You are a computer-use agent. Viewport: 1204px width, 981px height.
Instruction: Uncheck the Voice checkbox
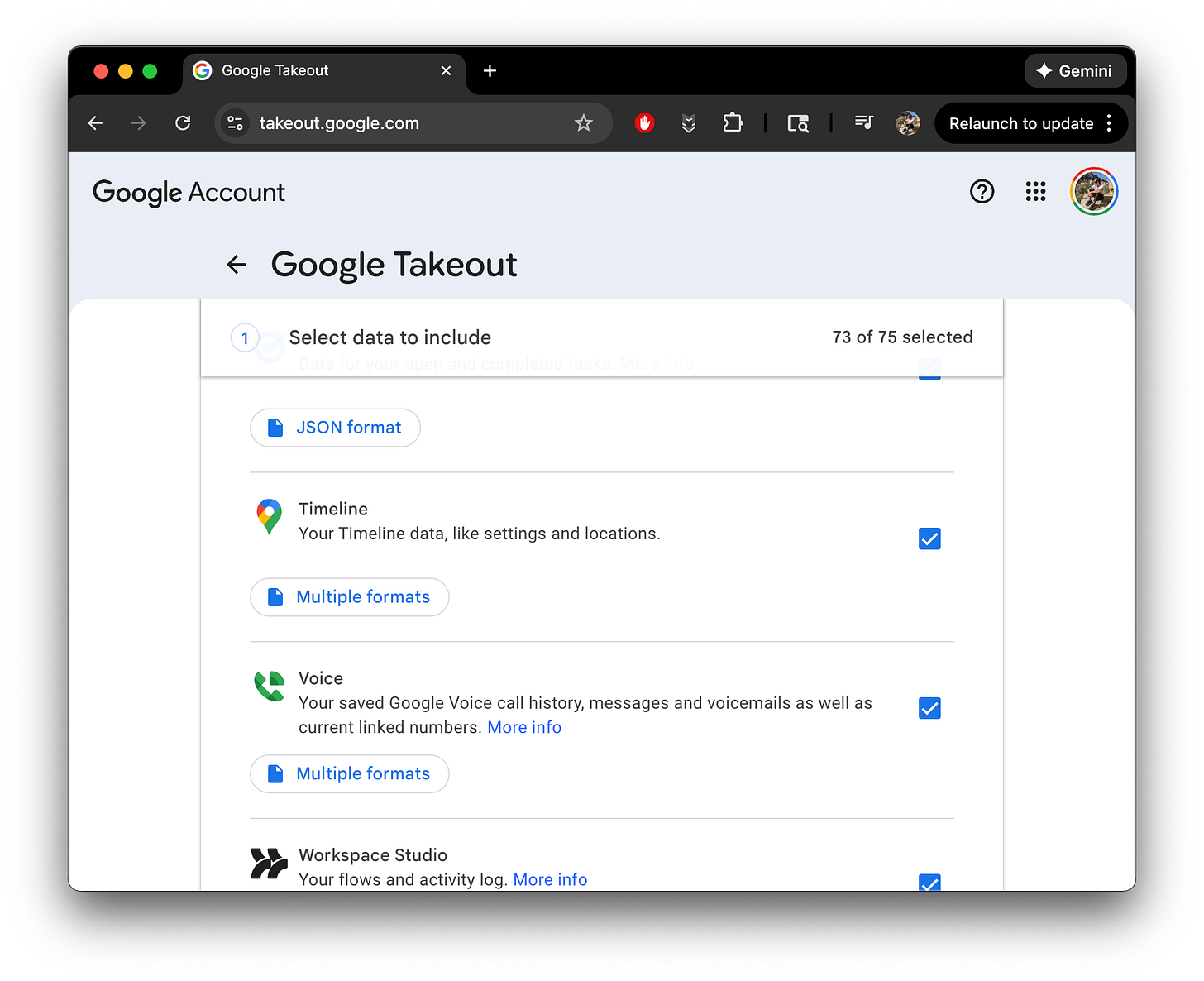[929, 708]
